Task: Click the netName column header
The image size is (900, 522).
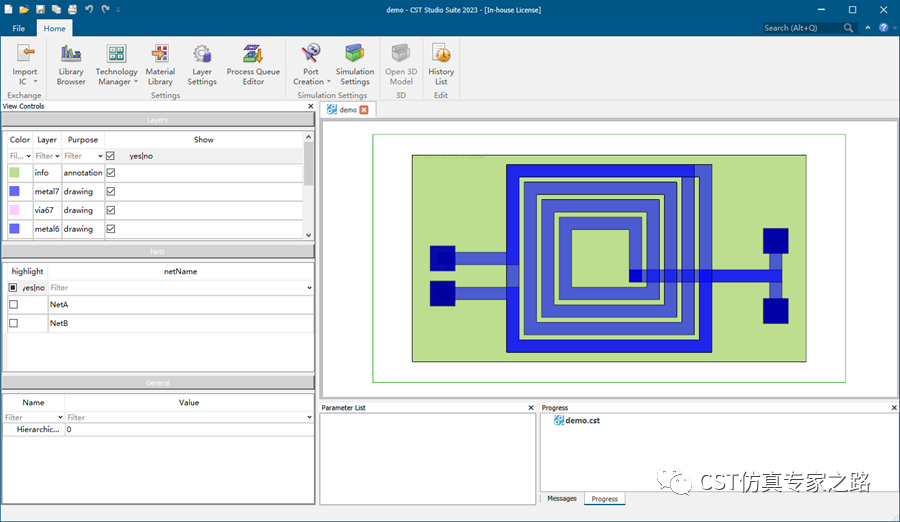Action: [180, 271]
